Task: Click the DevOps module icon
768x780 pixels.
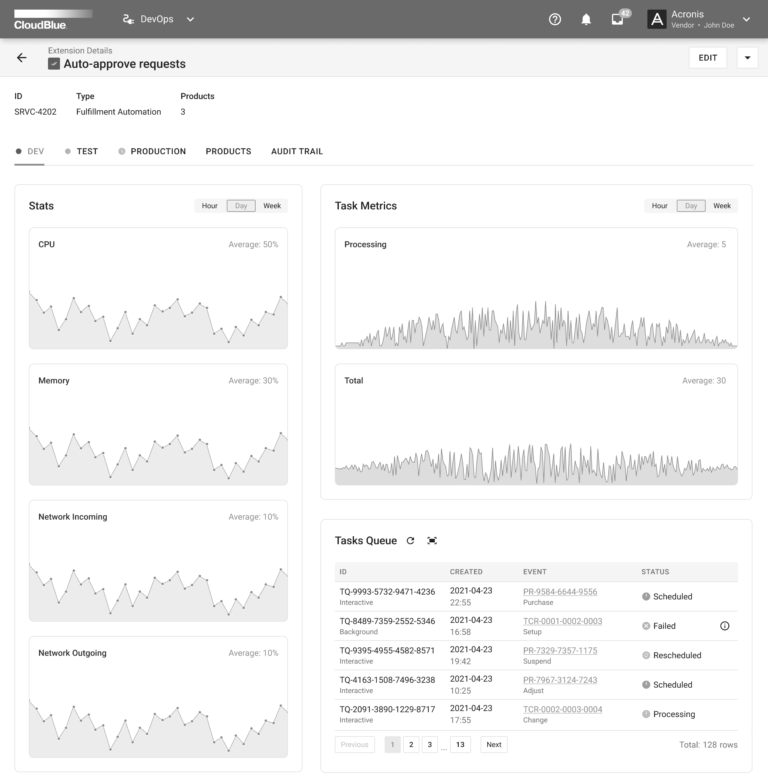Action: click(128, 19)
